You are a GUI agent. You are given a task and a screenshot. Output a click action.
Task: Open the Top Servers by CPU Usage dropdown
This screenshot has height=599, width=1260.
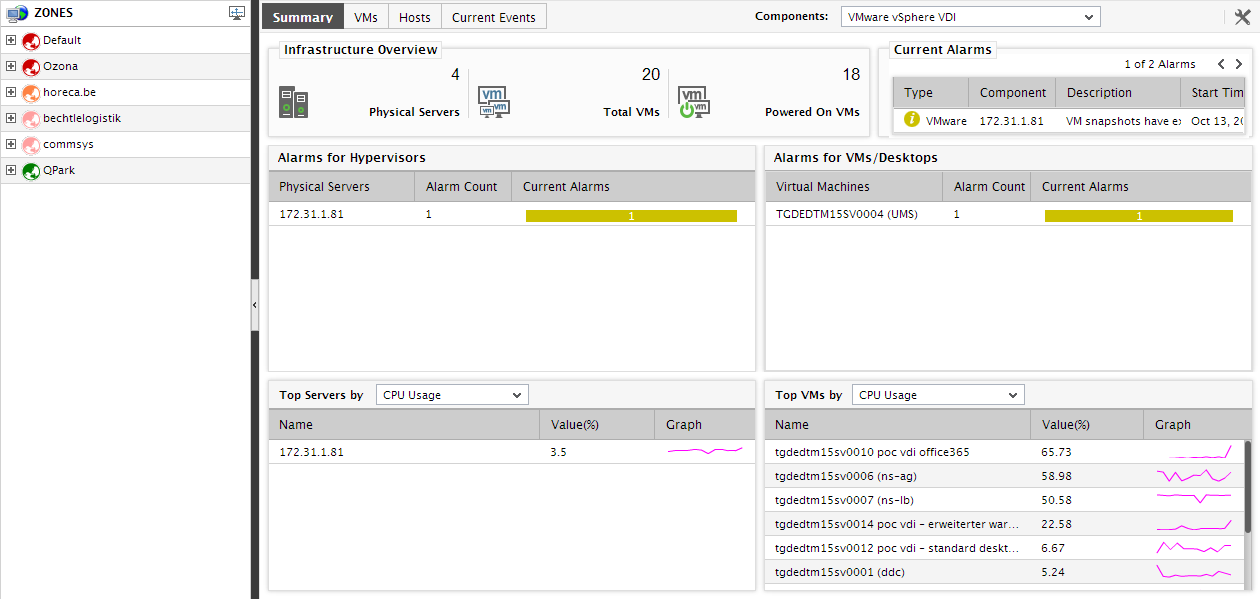click(x=452, y=395)
